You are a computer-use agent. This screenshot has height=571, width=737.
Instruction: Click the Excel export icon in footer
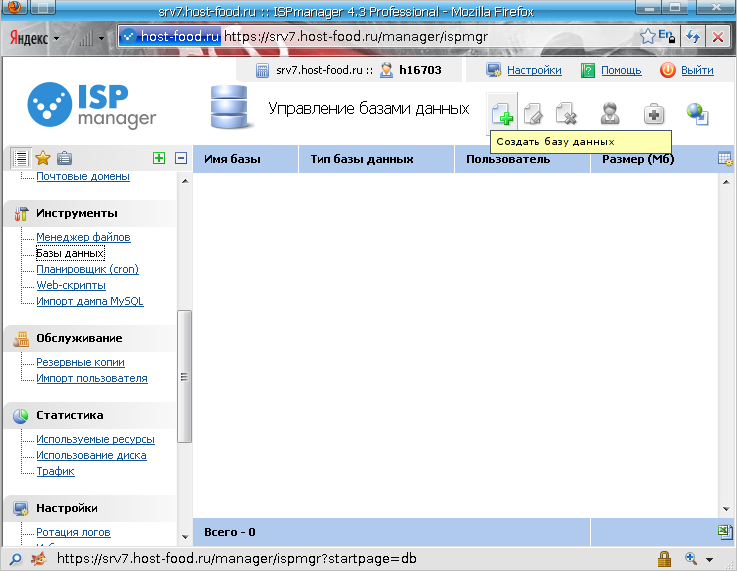[725, 532]
